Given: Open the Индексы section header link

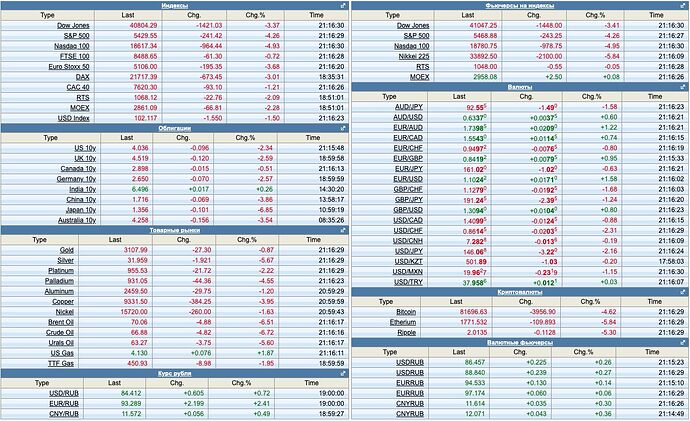Looking at the screenshot, I should pyautogui.click(x=175, y=6).
